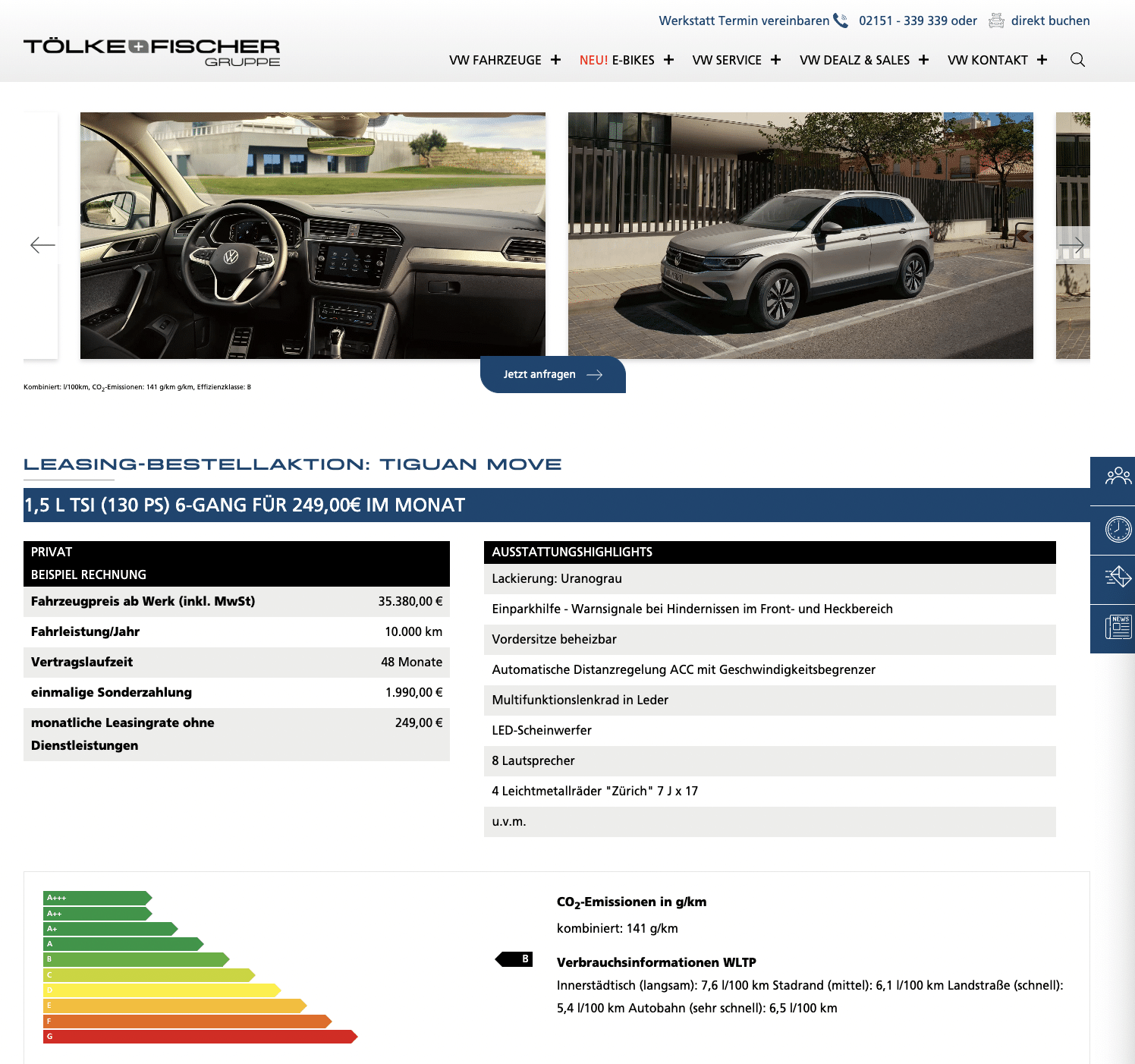Open VW DEALZ & SALES menu
Image resolution: width=1135 pixels, height=1064 pixels.
click(854, 60)
